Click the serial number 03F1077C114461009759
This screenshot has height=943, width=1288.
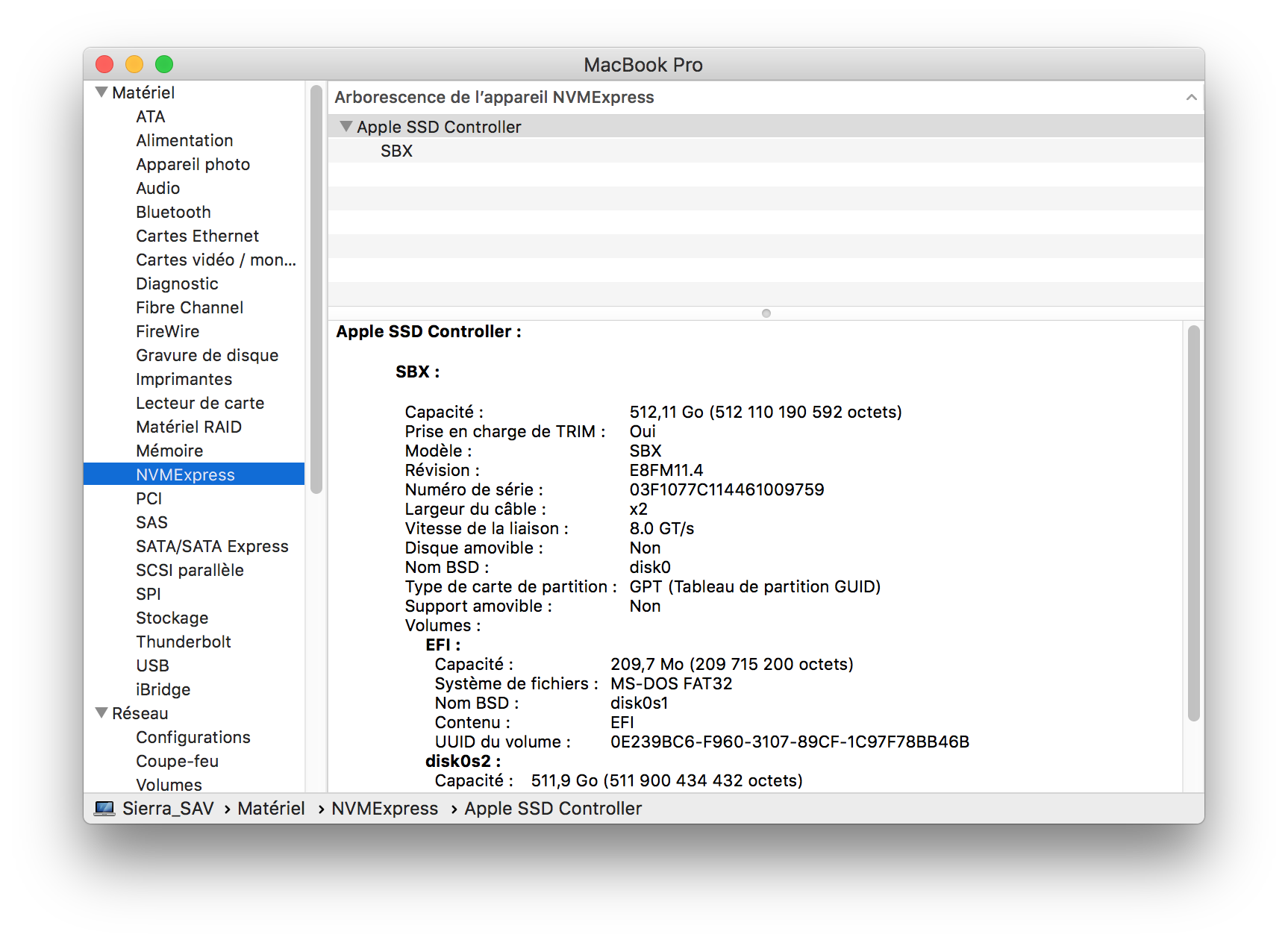[x=727, y=489]
